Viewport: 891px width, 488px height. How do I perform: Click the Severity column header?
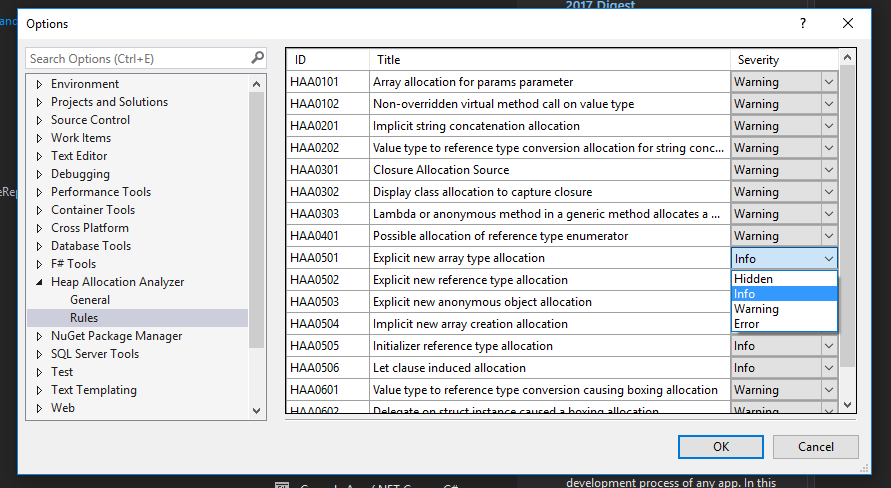click(x=784, y=60)
